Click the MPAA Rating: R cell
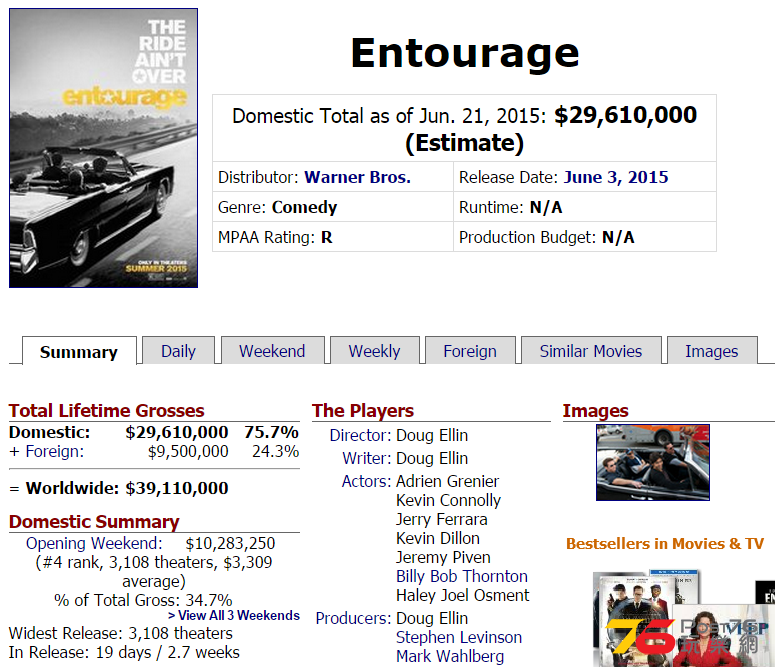Viewport: 775px width, 667px height. click(x=333, y=237)
